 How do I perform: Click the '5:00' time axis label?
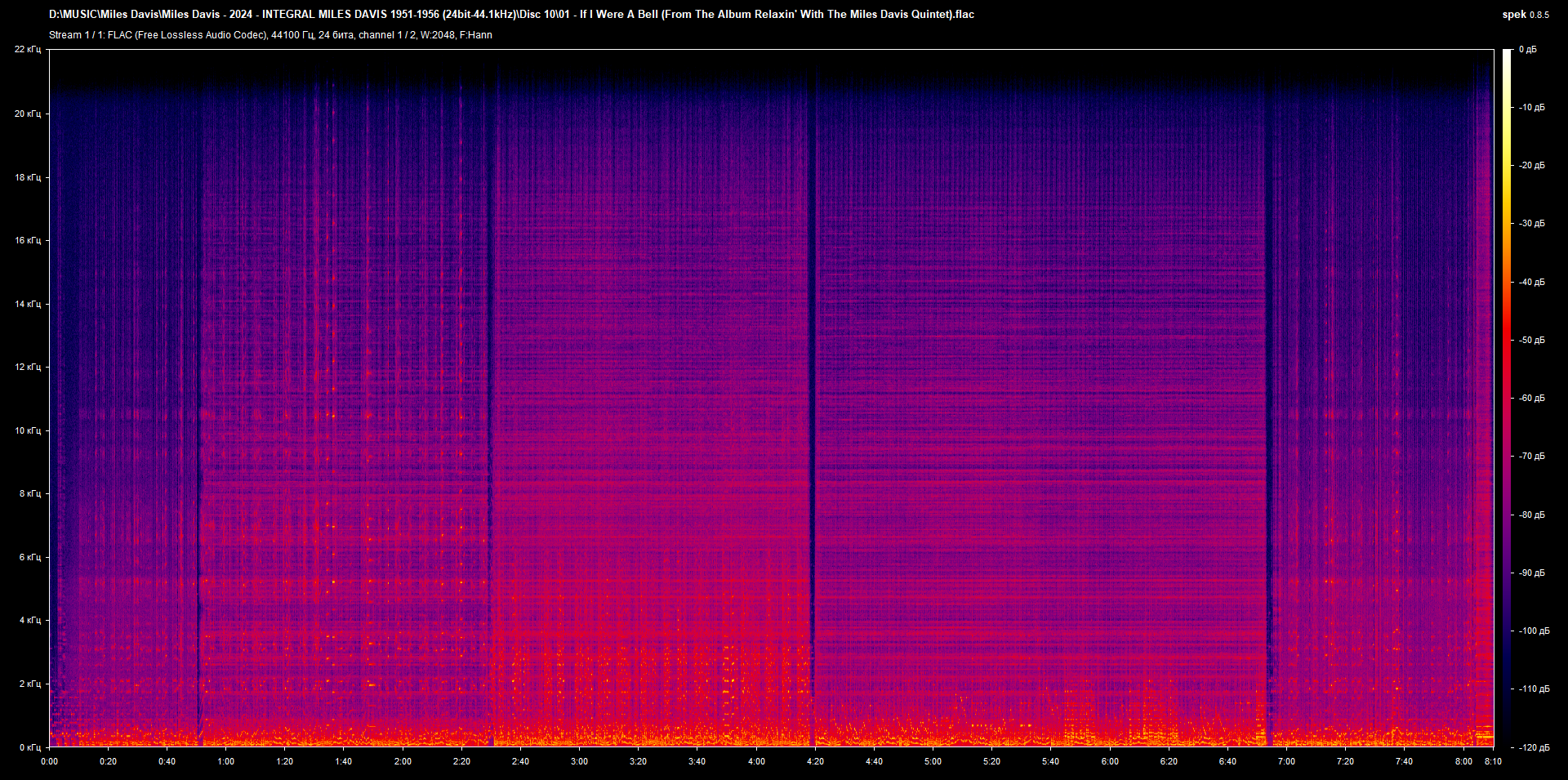tap(933, 761)
